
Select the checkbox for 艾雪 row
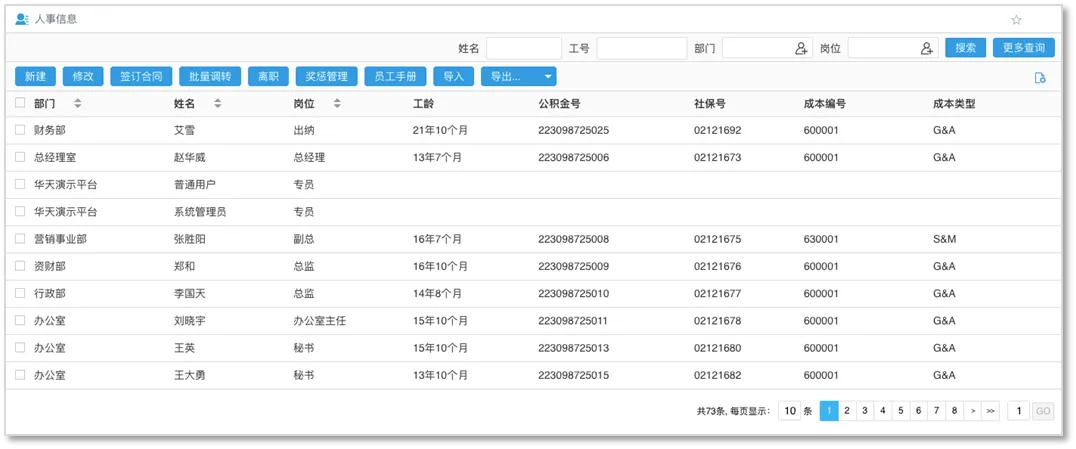(x=20, y=130)
